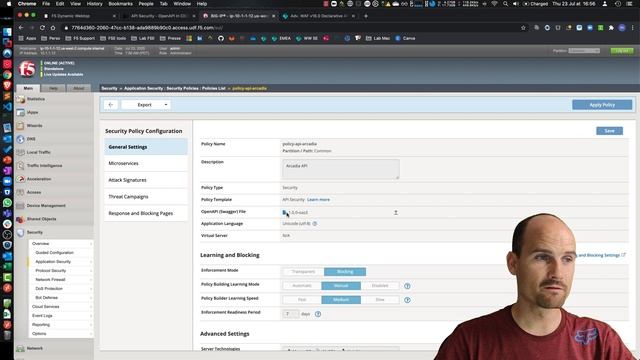Open Spotlight search in the menu bar

pos(505,4)
